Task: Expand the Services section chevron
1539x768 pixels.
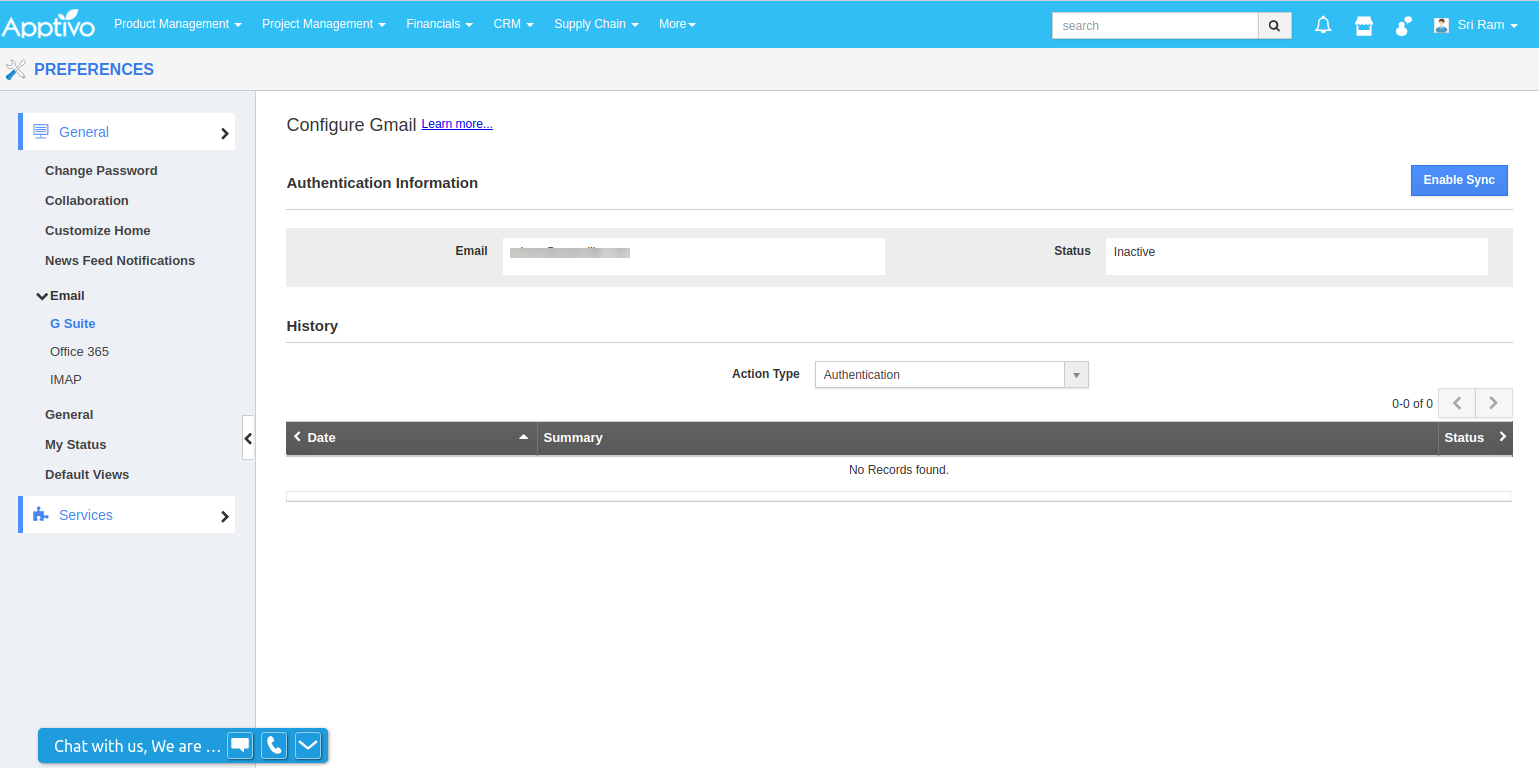Action: click(225, 516)
